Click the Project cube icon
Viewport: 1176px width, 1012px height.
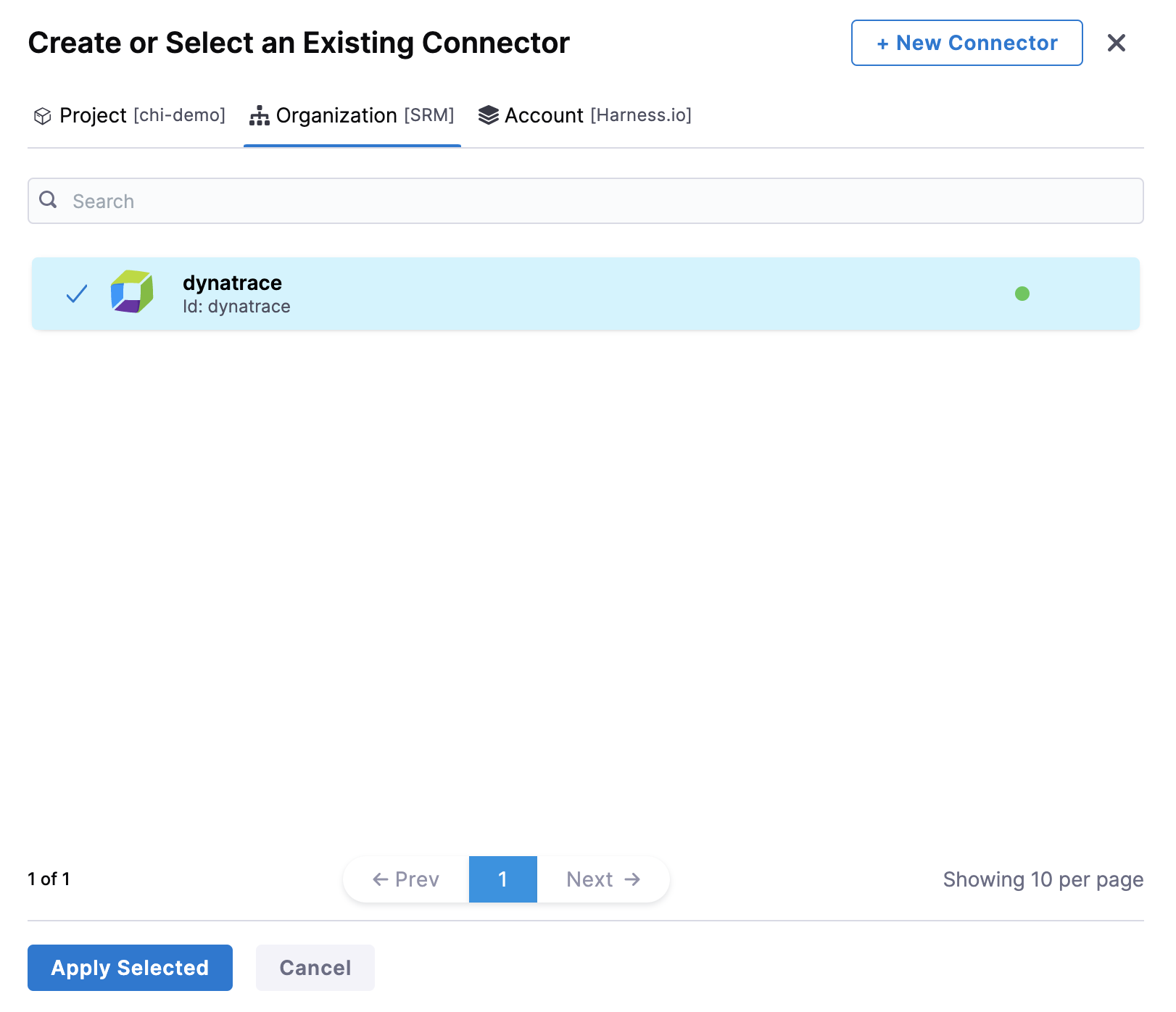43,116
